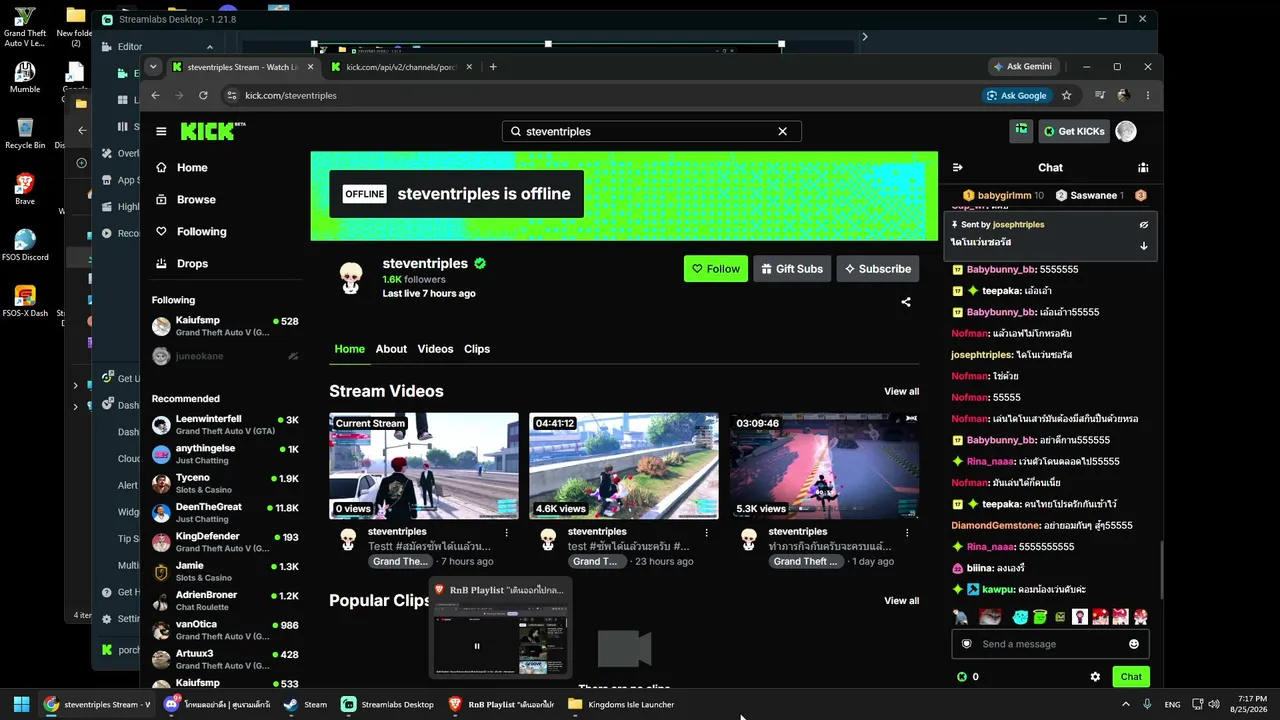Switch to the Videos tab
The width and height of the screenshot is (1280, 720).
435,349
